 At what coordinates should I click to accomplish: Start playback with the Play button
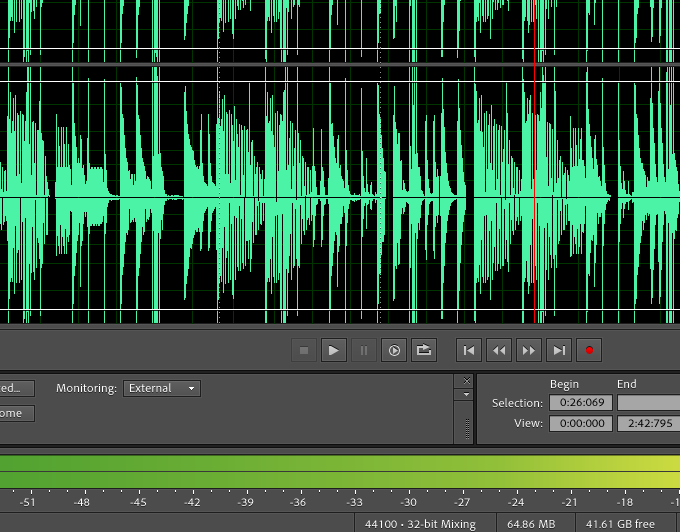click(333, 350)
